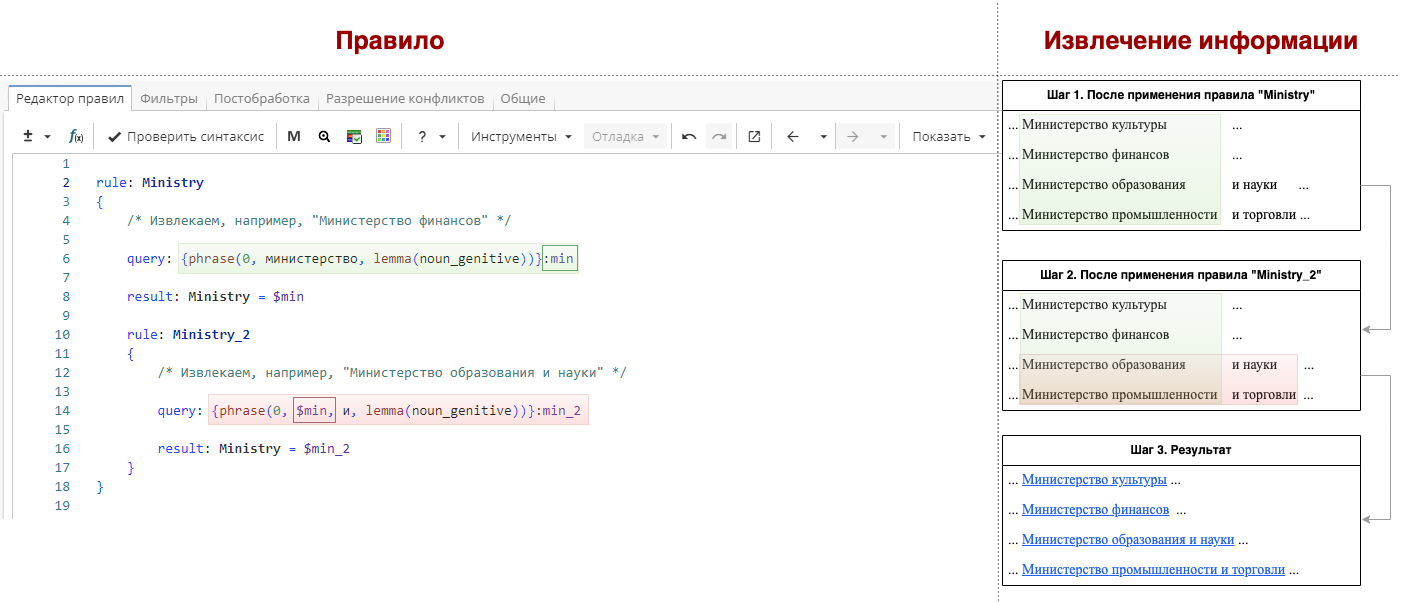Open the plus-minus dropdown in toolbar
Image resolution: width=1402 pixels, height=603 pixels.
click(x=37, y=136)
